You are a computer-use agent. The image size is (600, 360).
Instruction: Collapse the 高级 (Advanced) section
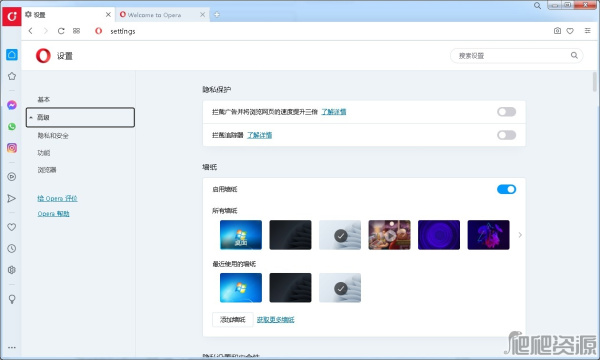pyautogui.click(x=80, y=117)
